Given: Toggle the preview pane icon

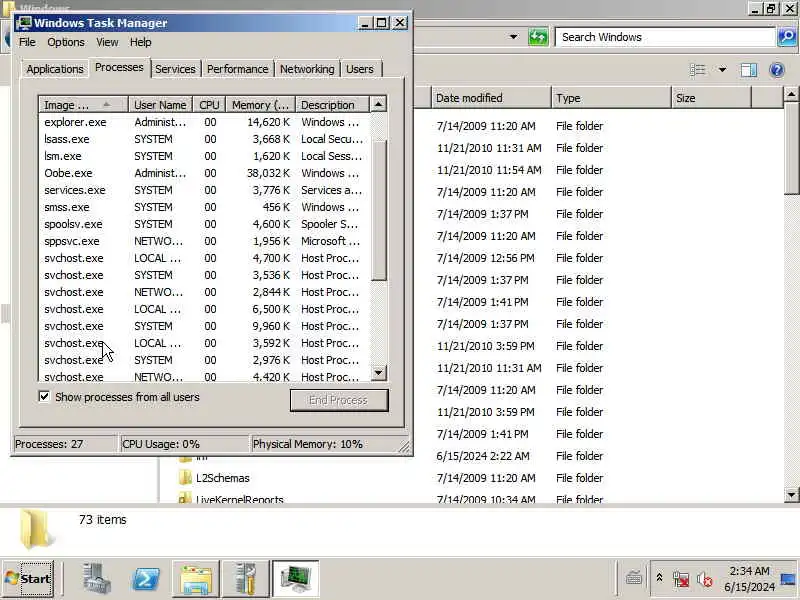Looking at the screenshot, I should [748, 70].
